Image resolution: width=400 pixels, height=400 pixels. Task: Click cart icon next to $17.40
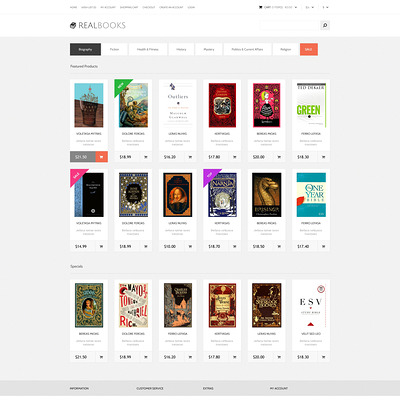[324, 246]
